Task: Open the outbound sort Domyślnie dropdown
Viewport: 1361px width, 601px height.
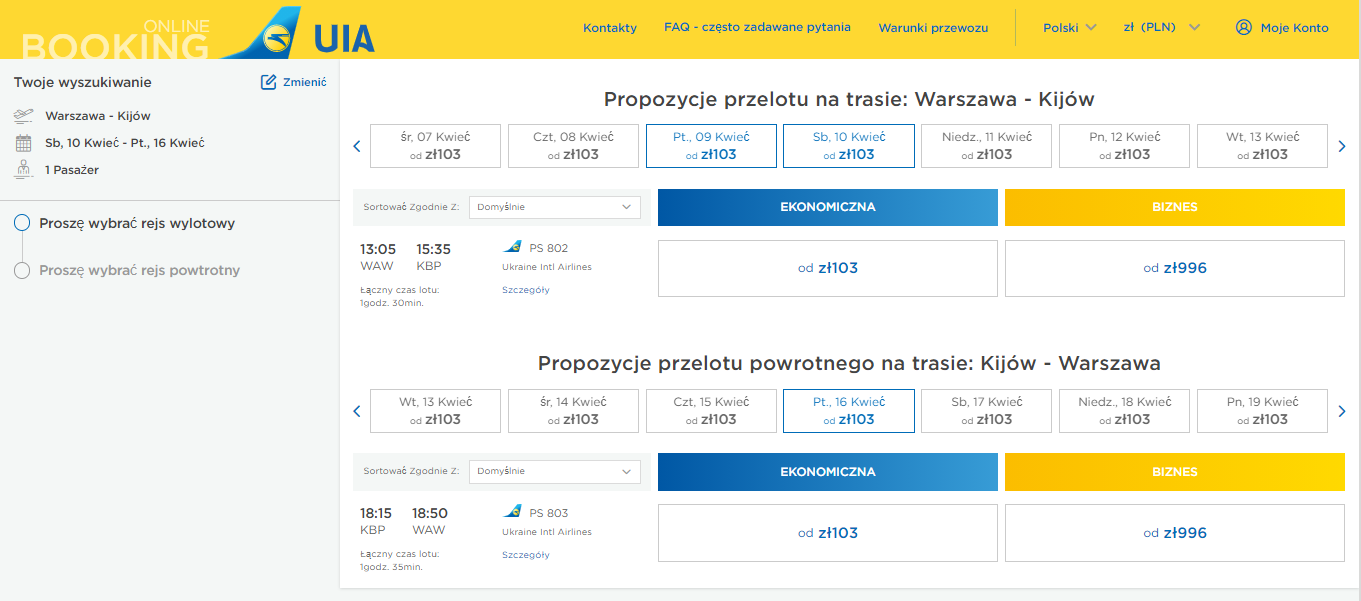Action: pos(555,207)
